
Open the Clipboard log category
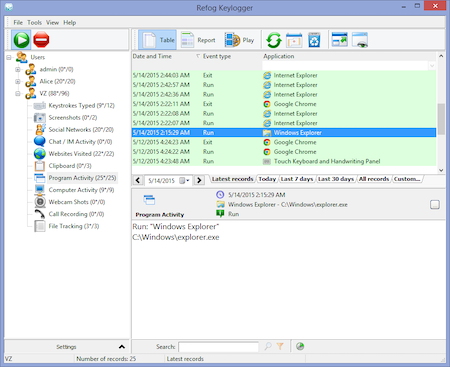click(70, 166)
